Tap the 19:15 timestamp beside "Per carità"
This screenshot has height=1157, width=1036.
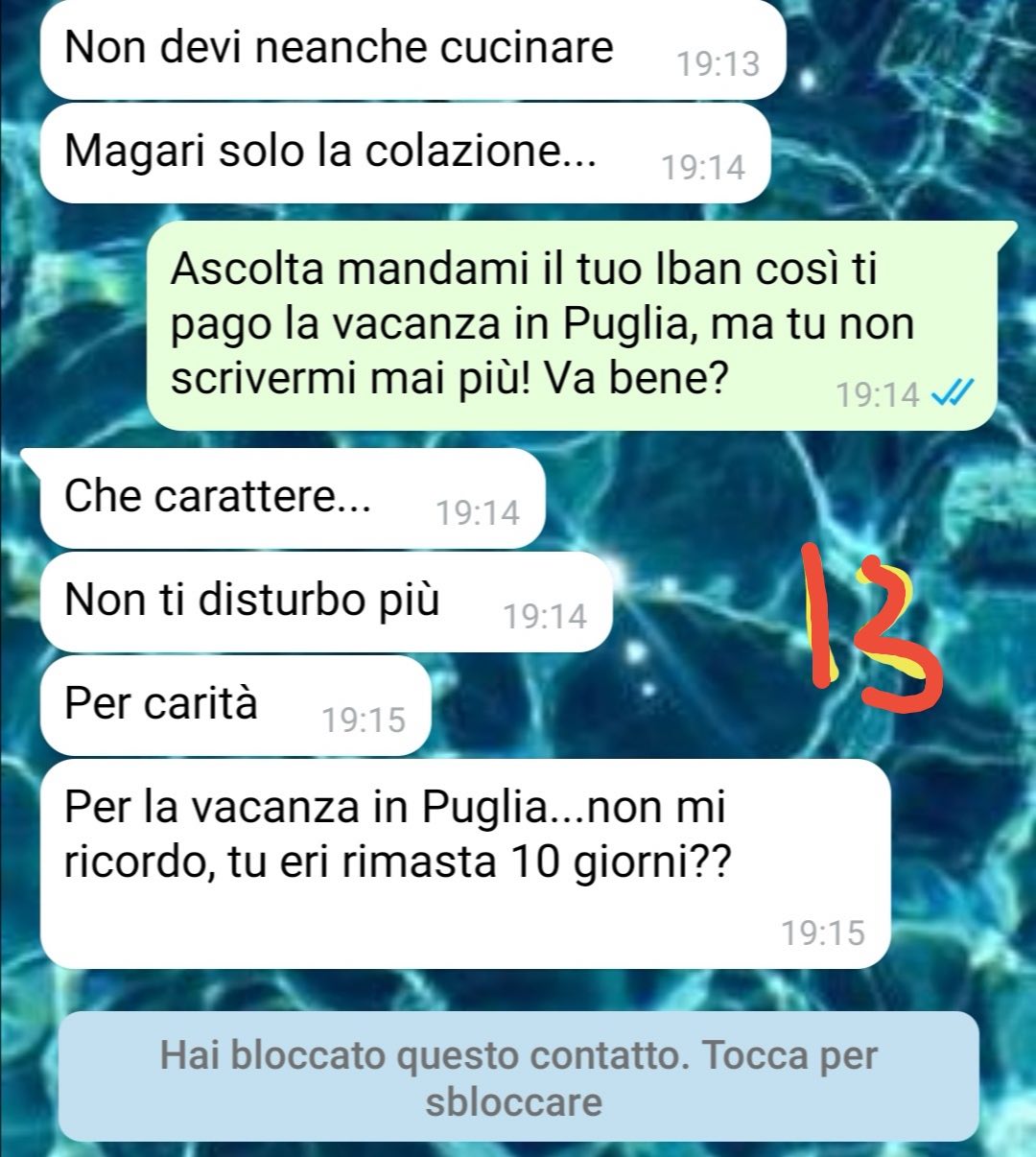(x=364, y=720)
